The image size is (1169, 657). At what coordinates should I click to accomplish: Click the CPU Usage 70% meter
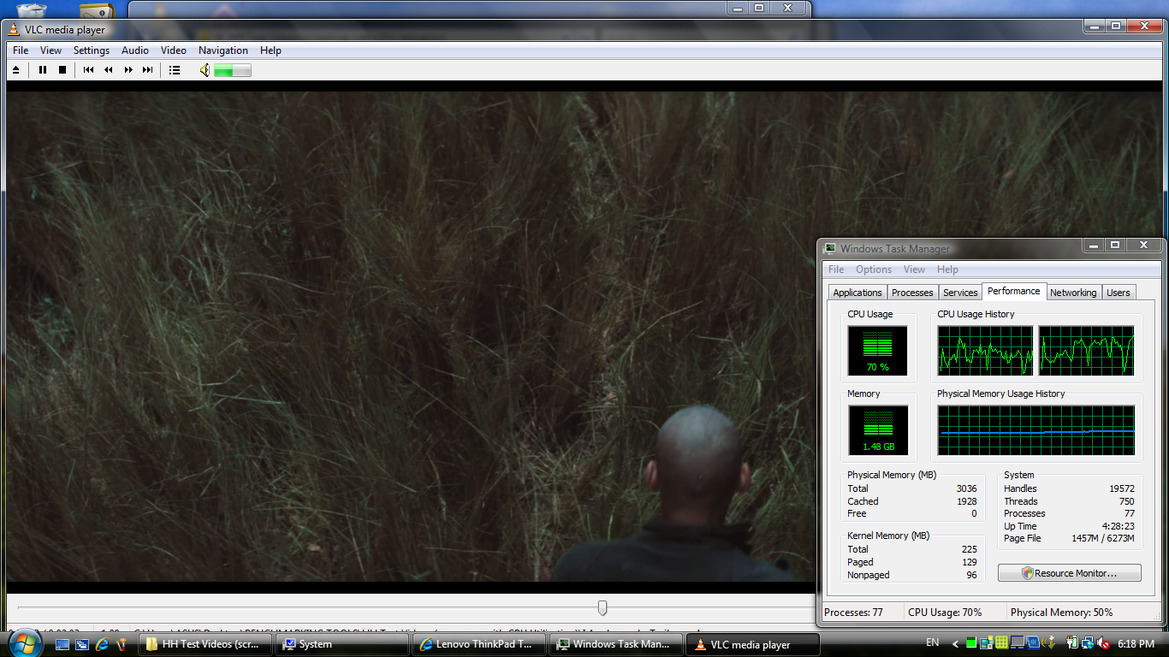click(877, 350)
